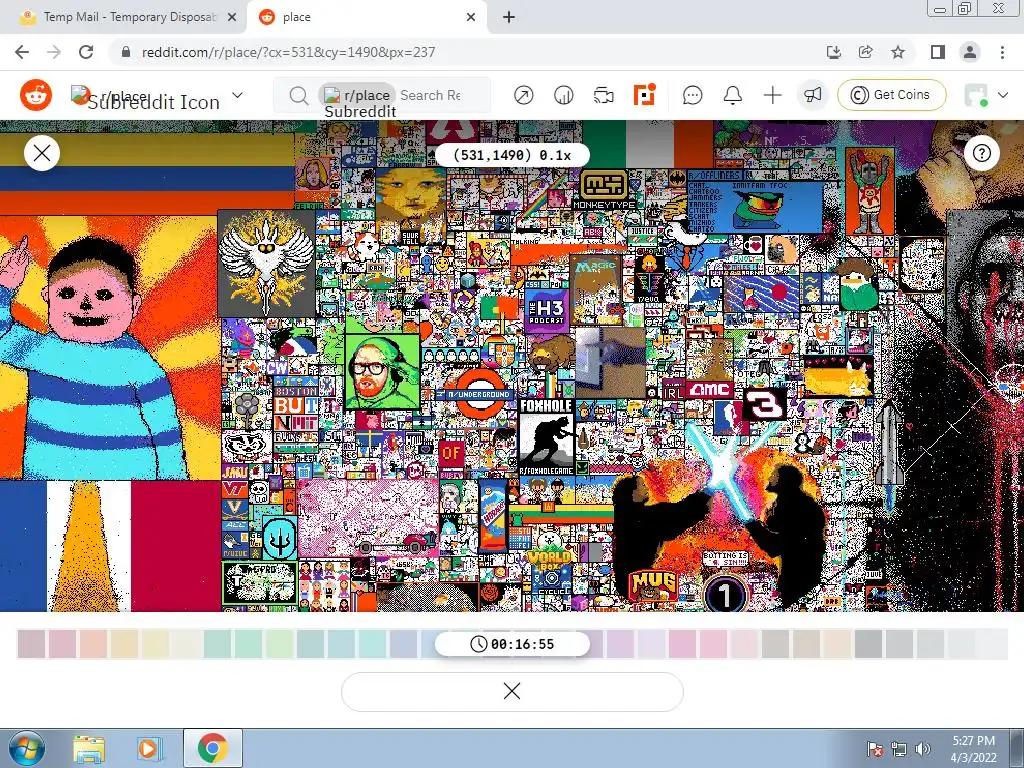Click the Underground roundel on canvas
Image resolution: width=1024 pixels, height=768 pixels.
[480, 394]
